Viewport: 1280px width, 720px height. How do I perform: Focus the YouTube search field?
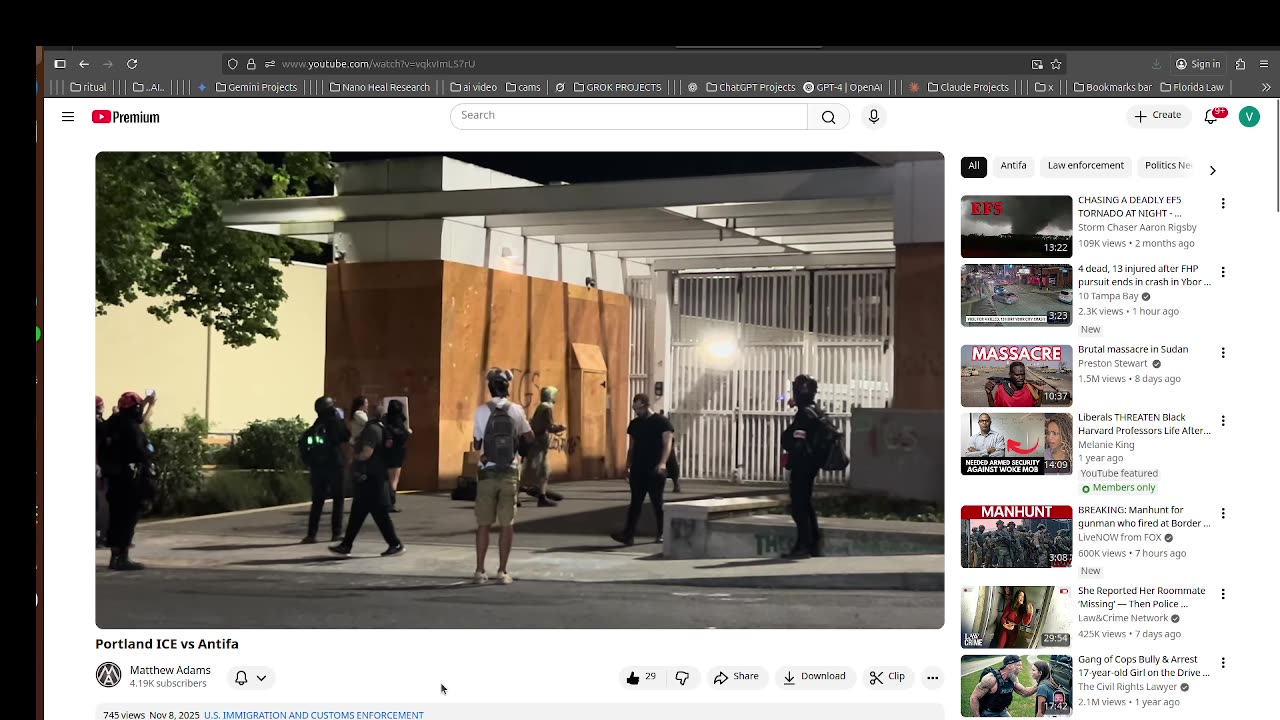[x=629, y=116]
